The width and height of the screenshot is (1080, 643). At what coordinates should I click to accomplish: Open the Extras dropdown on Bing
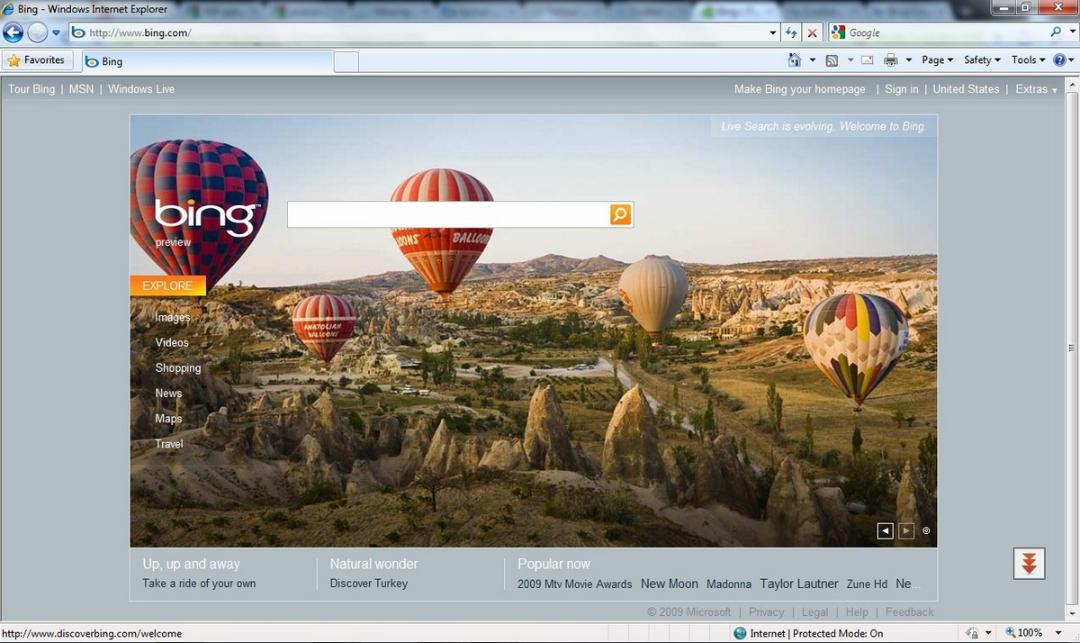[x=1036, y=89]
